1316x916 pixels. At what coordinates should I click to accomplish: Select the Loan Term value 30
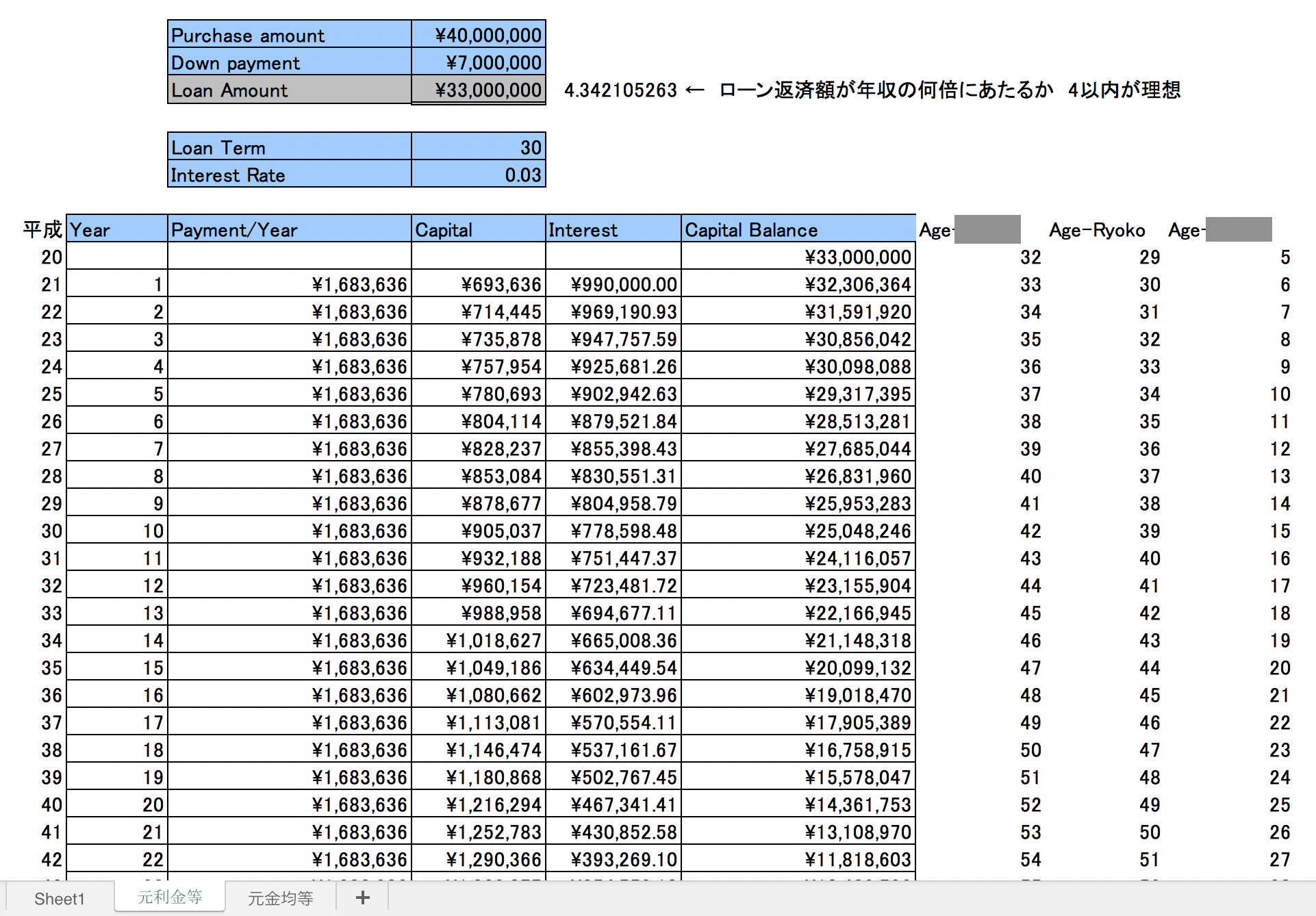[479, 147]
